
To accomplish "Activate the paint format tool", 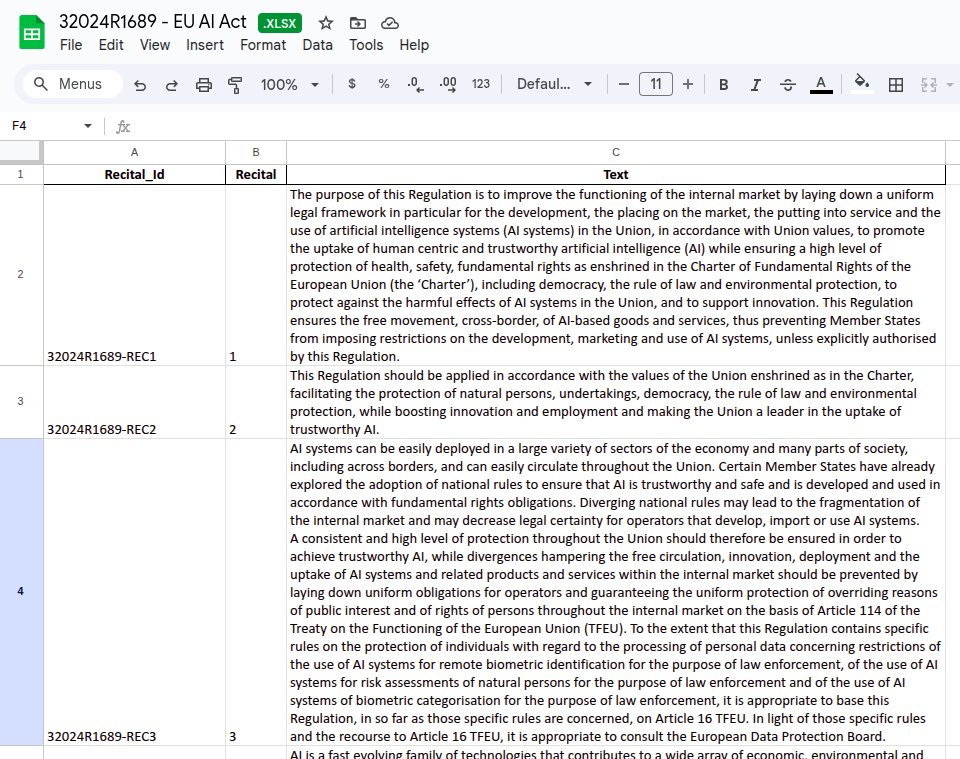I will (x=235, y=84).
